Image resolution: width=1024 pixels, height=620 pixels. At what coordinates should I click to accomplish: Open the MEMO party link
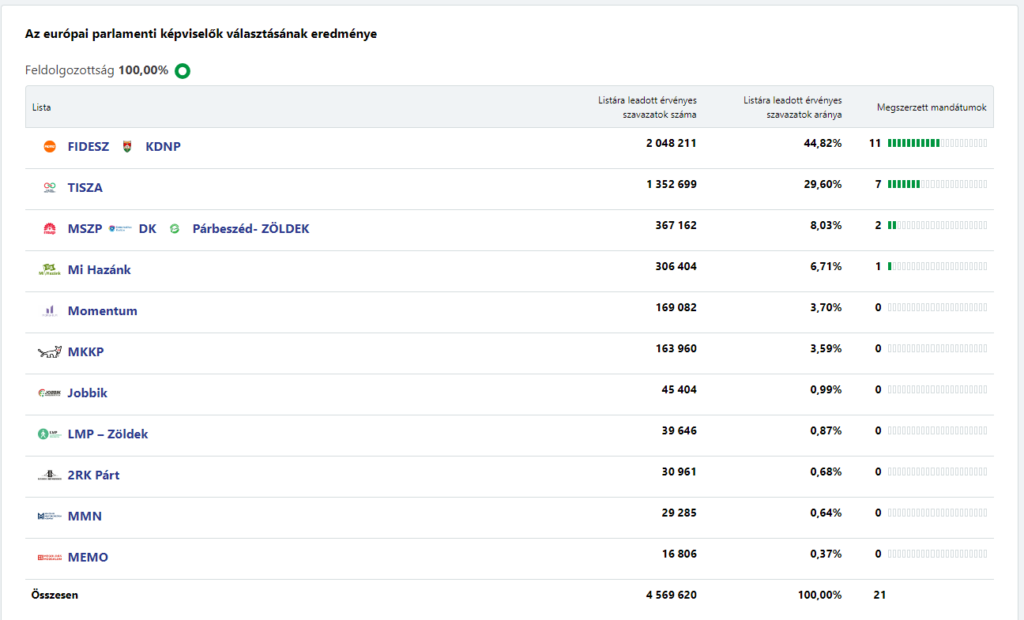(88, 557)
